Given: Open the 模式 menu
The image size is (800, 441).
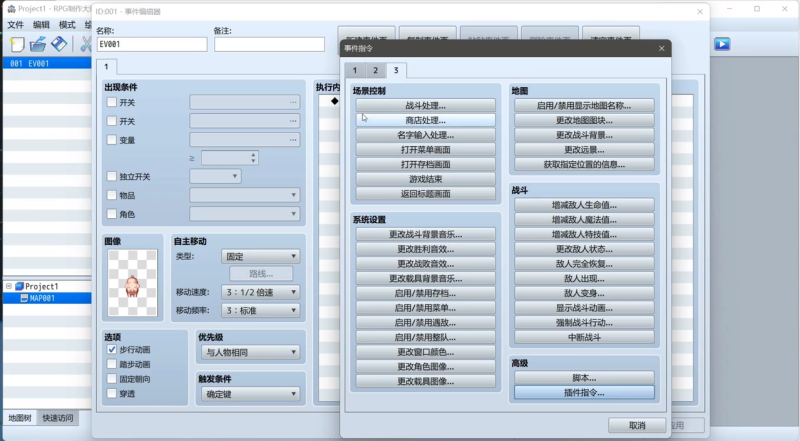Looking at the screenshot, I should [67, 24].
